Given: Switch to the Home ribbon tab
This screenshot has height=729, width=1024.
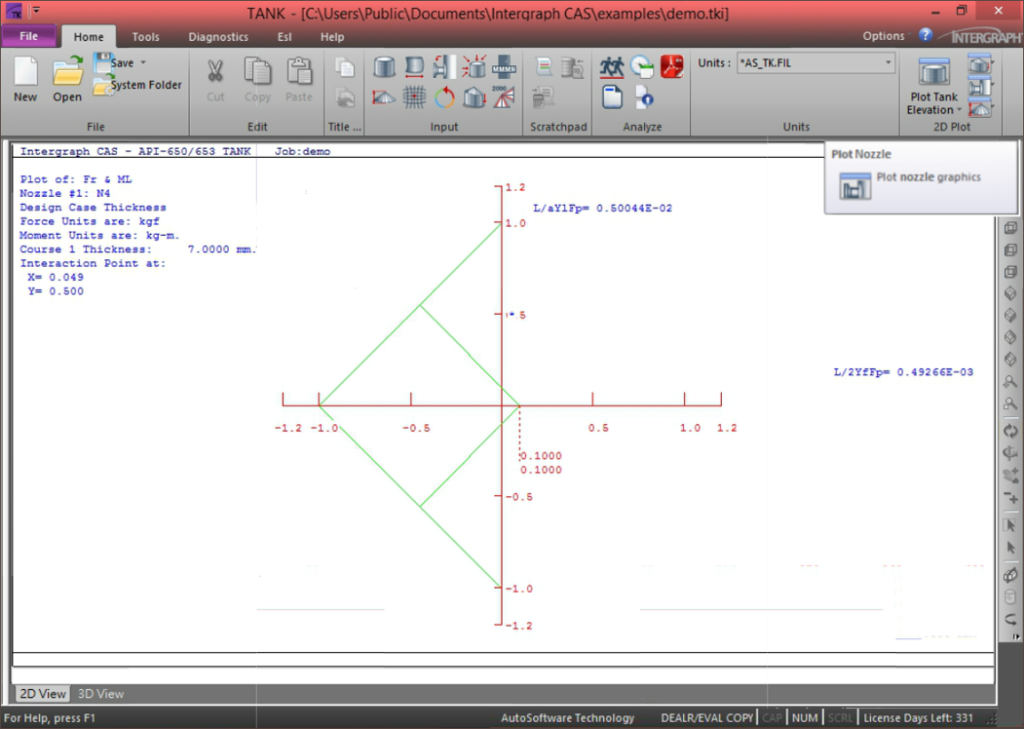Looking at the screenshot, I should coord(88,37).
